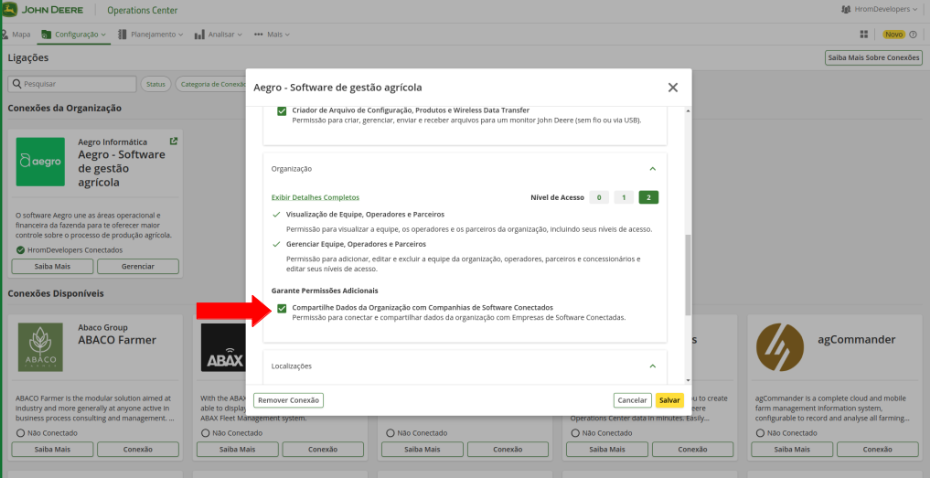The width and height of the screenshot is (930, 478).
Task: Set Nível de Acesso to 1
Action: pyautogui.click(x=623, y=197)
